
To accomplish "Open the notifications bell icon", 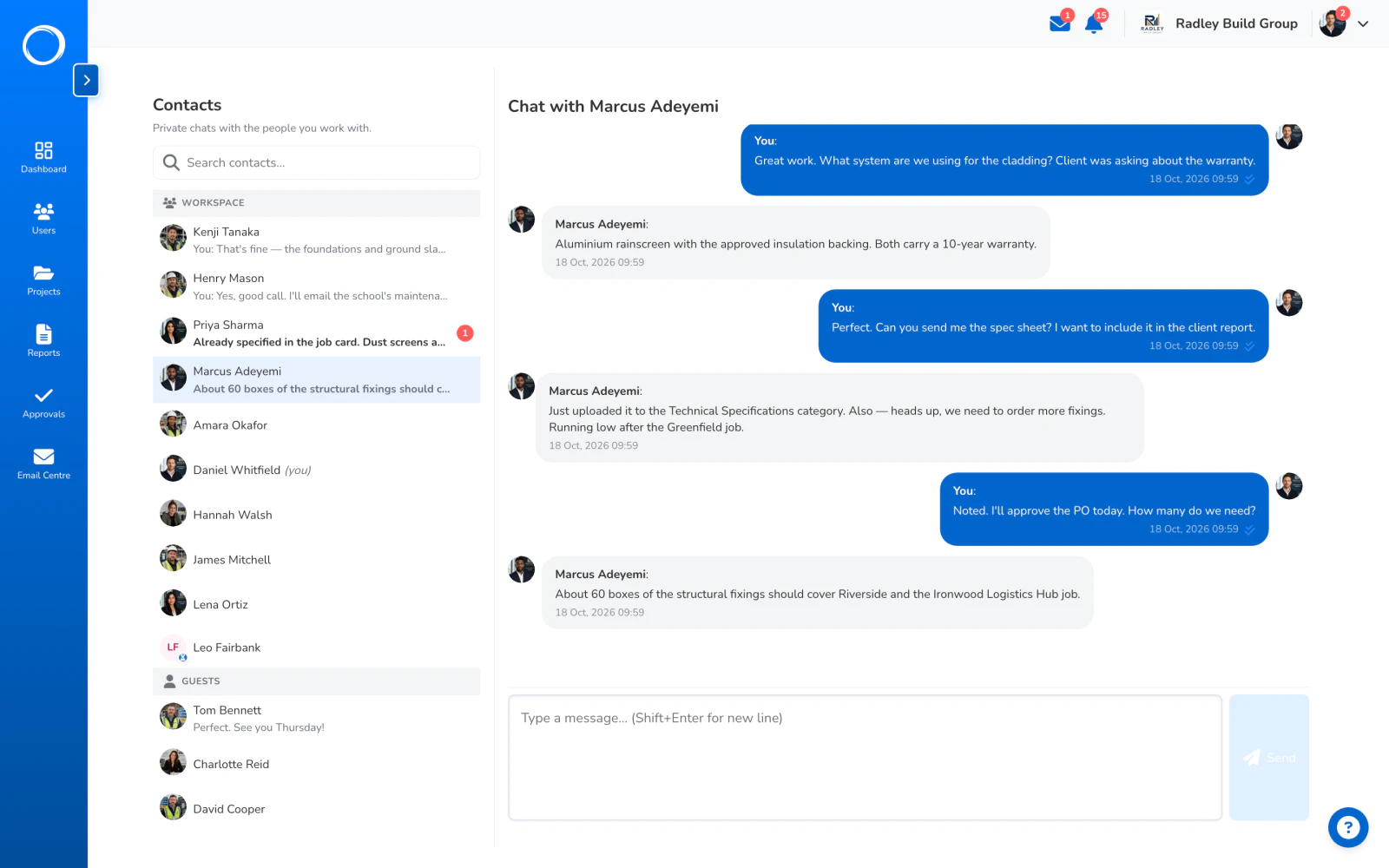I will 1094,23.
